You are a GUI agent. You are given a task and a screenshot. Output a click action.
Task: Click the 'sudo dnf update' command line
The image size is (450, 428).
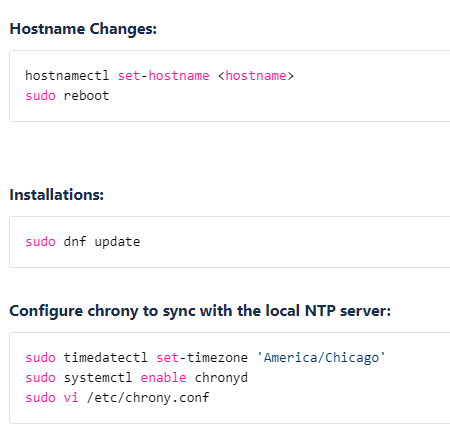(83, 242)
